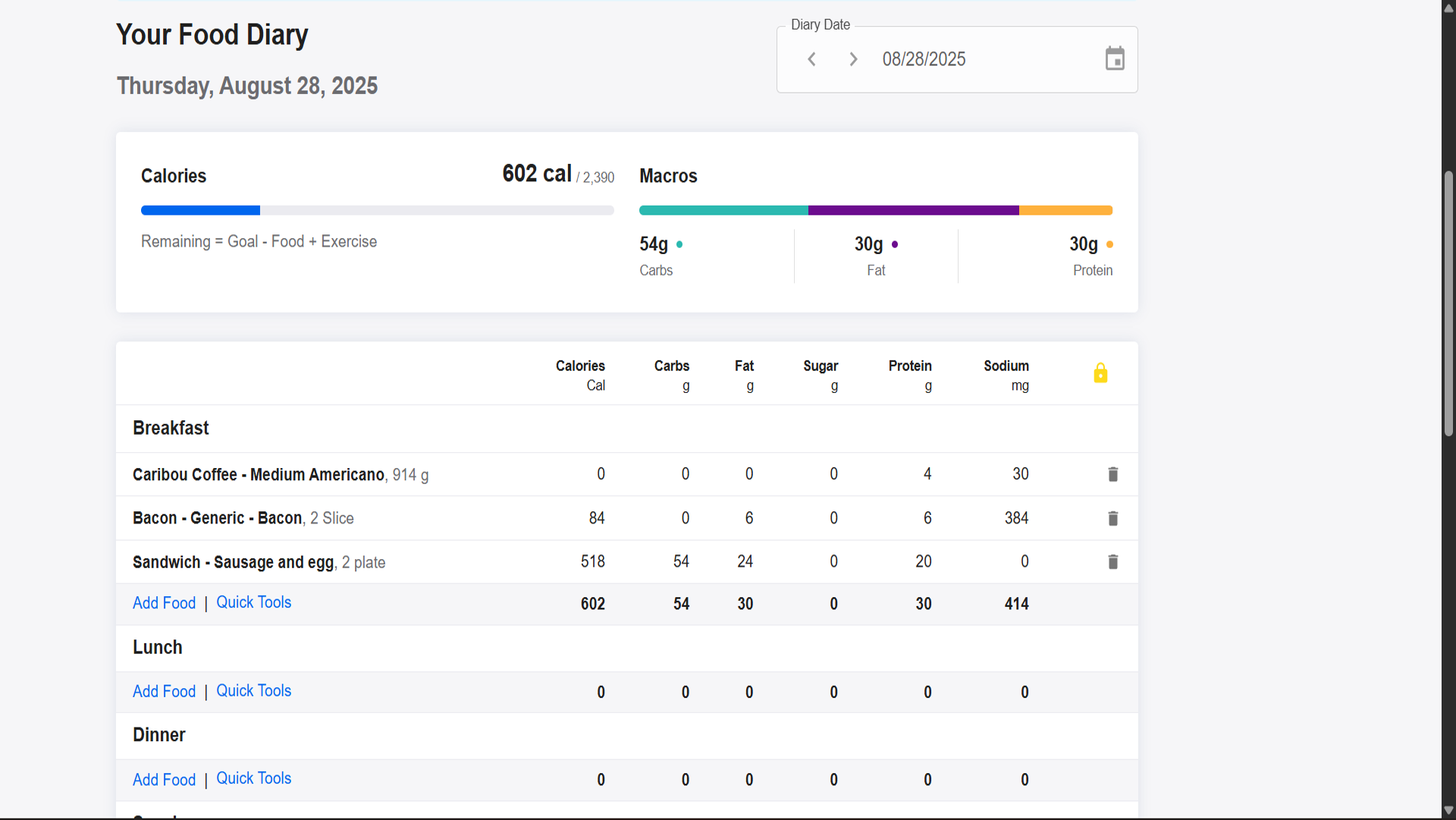Open Quick Tools for Dinner
The width and height of the screenshot is (1456, 820).
click(253, 778)
